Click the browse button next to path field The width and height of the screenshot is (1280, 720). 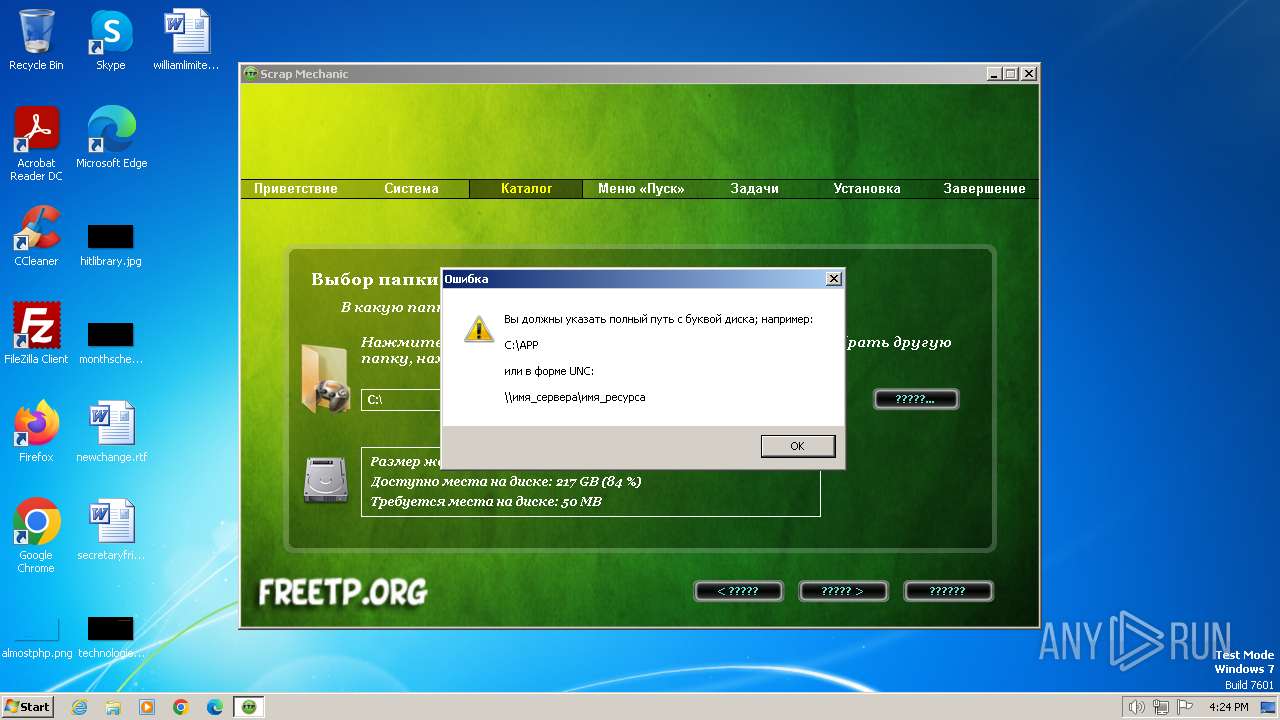point(916,399)
